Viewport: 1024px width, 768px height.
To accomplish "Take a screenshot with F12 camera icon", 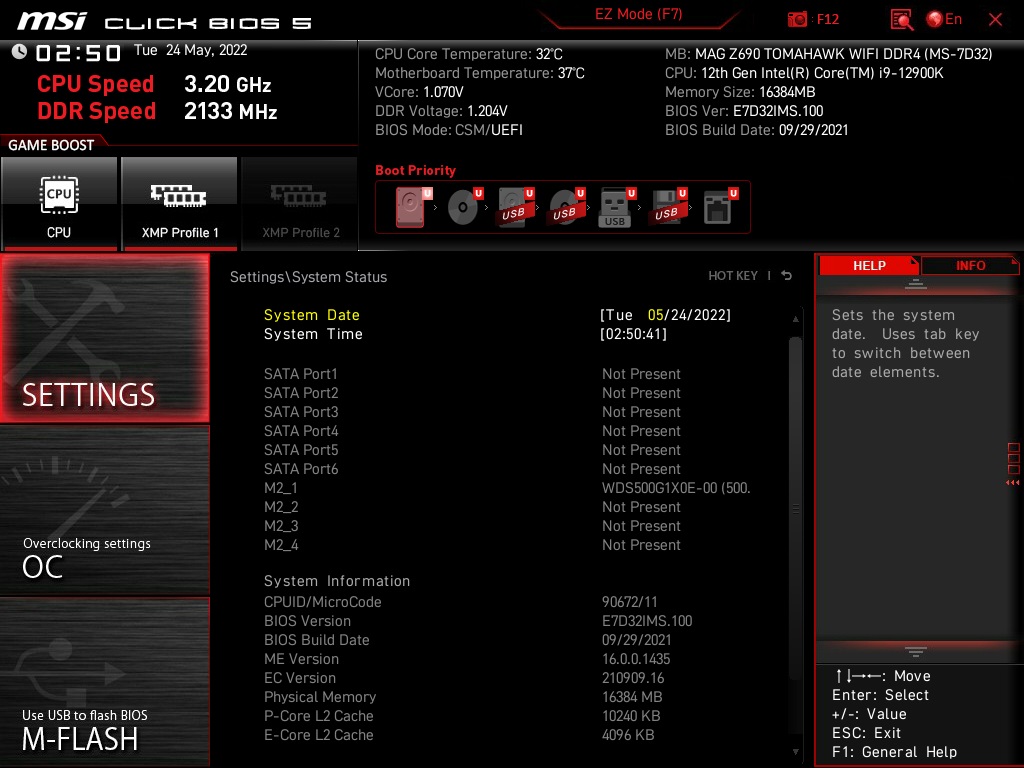I will [x=797, y=19].
